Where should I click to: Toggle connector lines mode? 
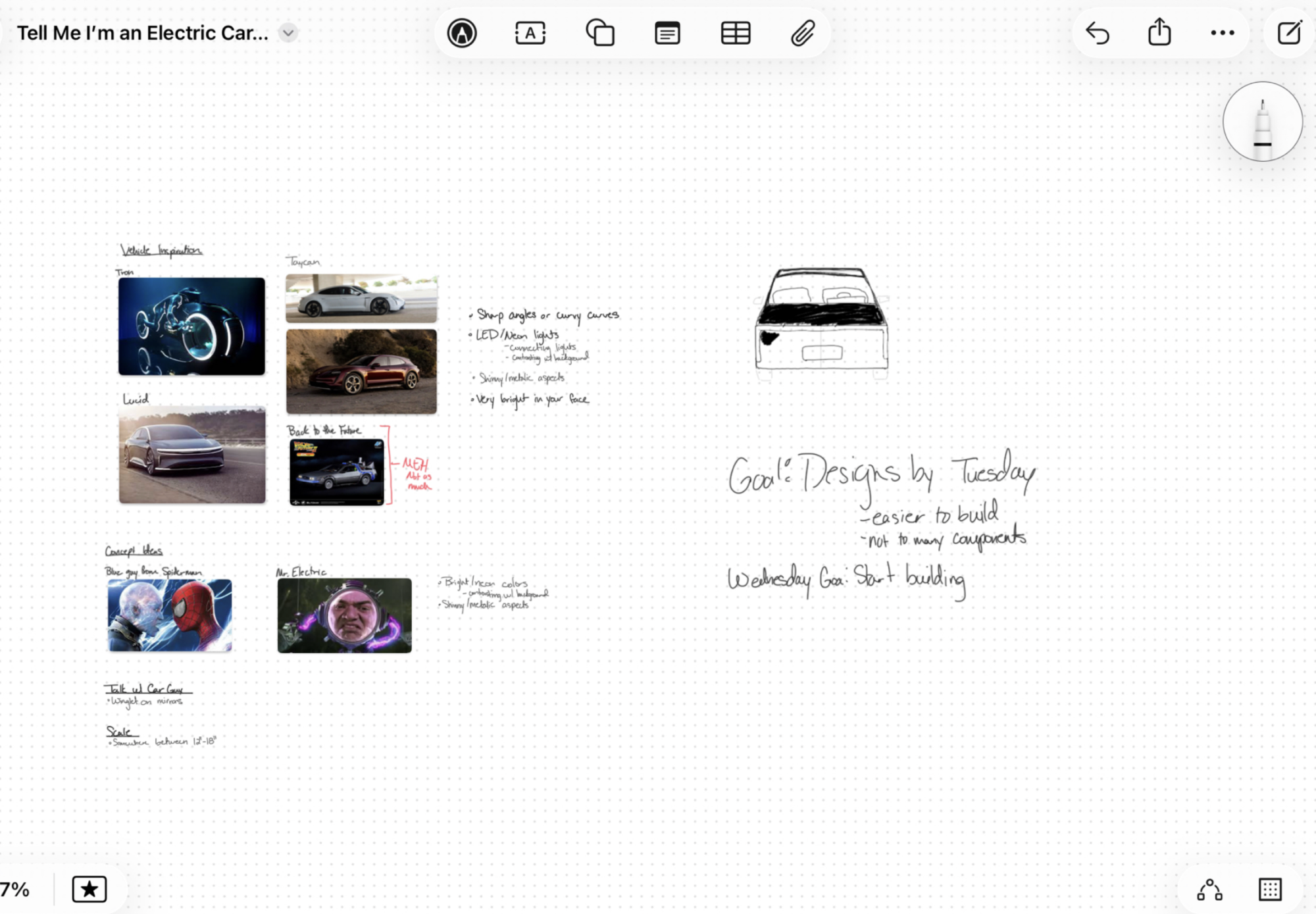1209,890
